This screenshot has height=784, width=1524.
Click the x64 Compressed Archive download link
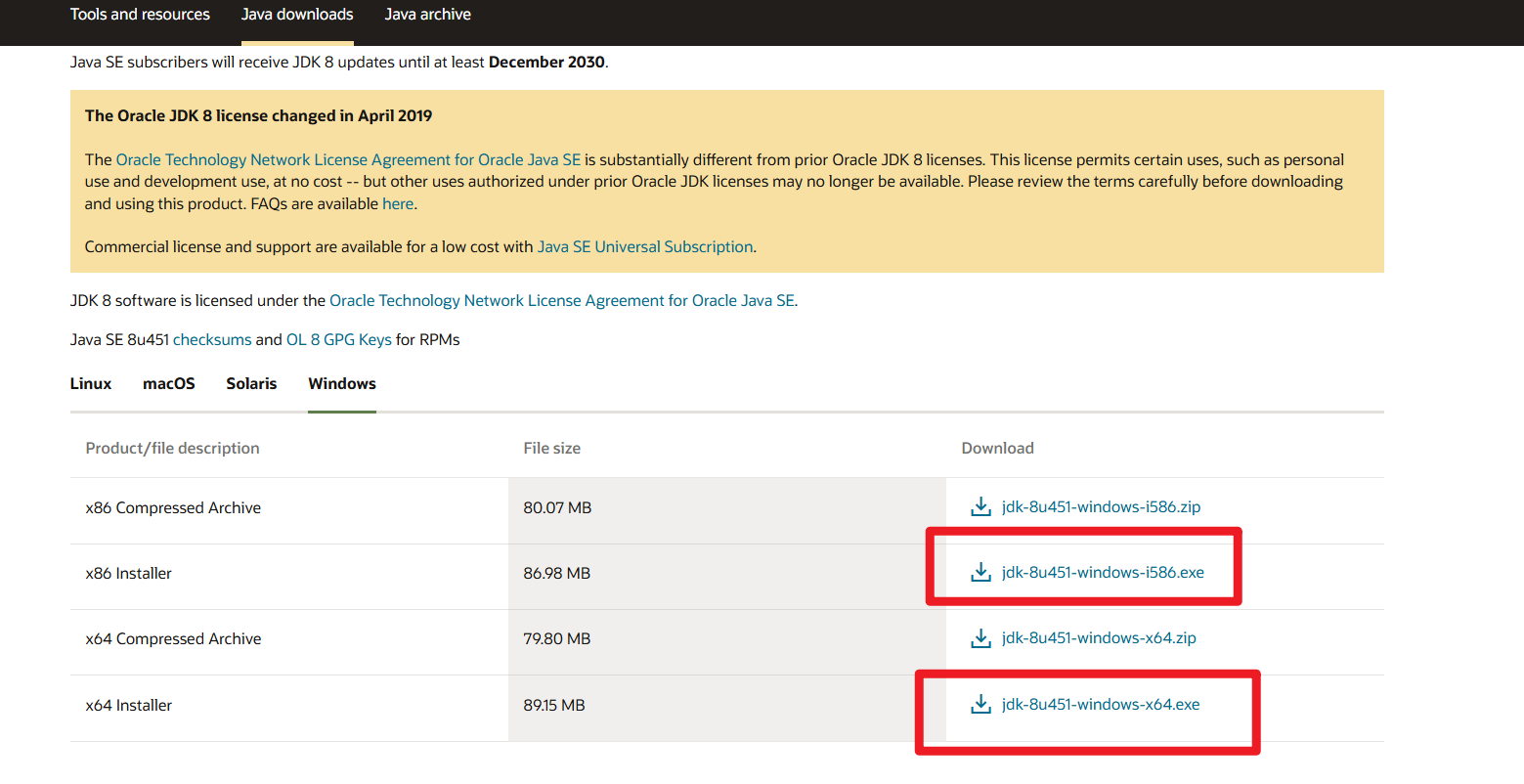coord(1099,637)
